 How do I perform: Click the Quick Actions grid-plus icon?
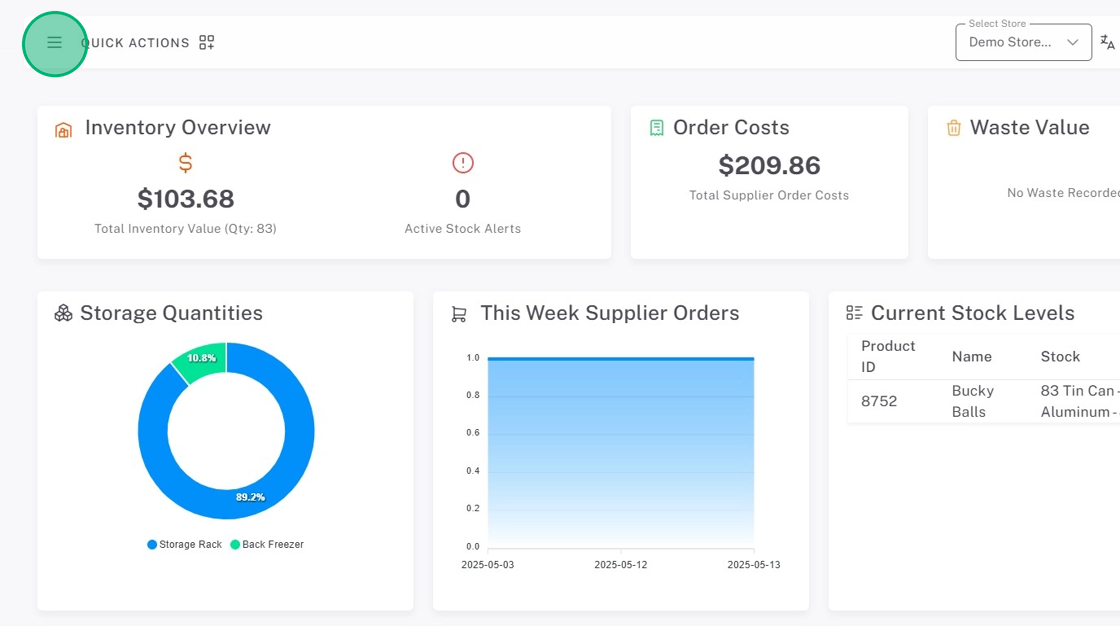point(207,43)
